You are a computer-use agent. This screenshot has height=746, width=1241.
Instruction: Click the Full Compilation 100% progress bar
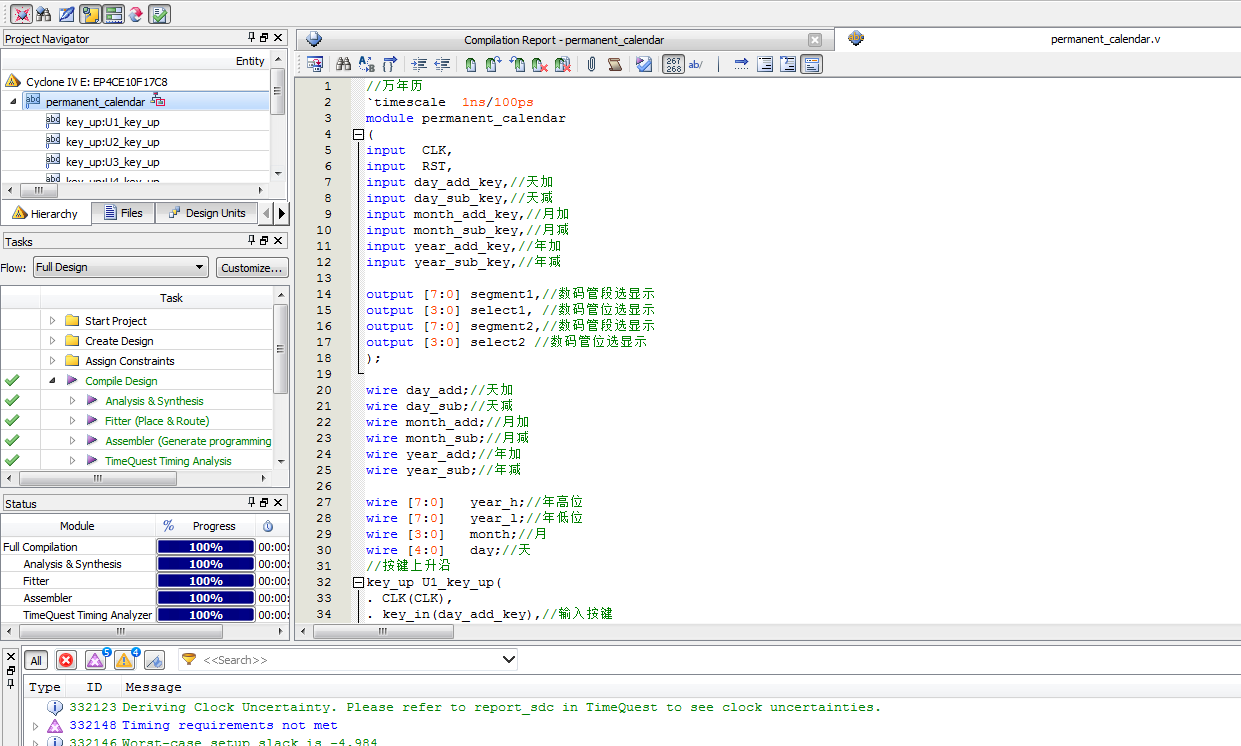tap(206, 547)
